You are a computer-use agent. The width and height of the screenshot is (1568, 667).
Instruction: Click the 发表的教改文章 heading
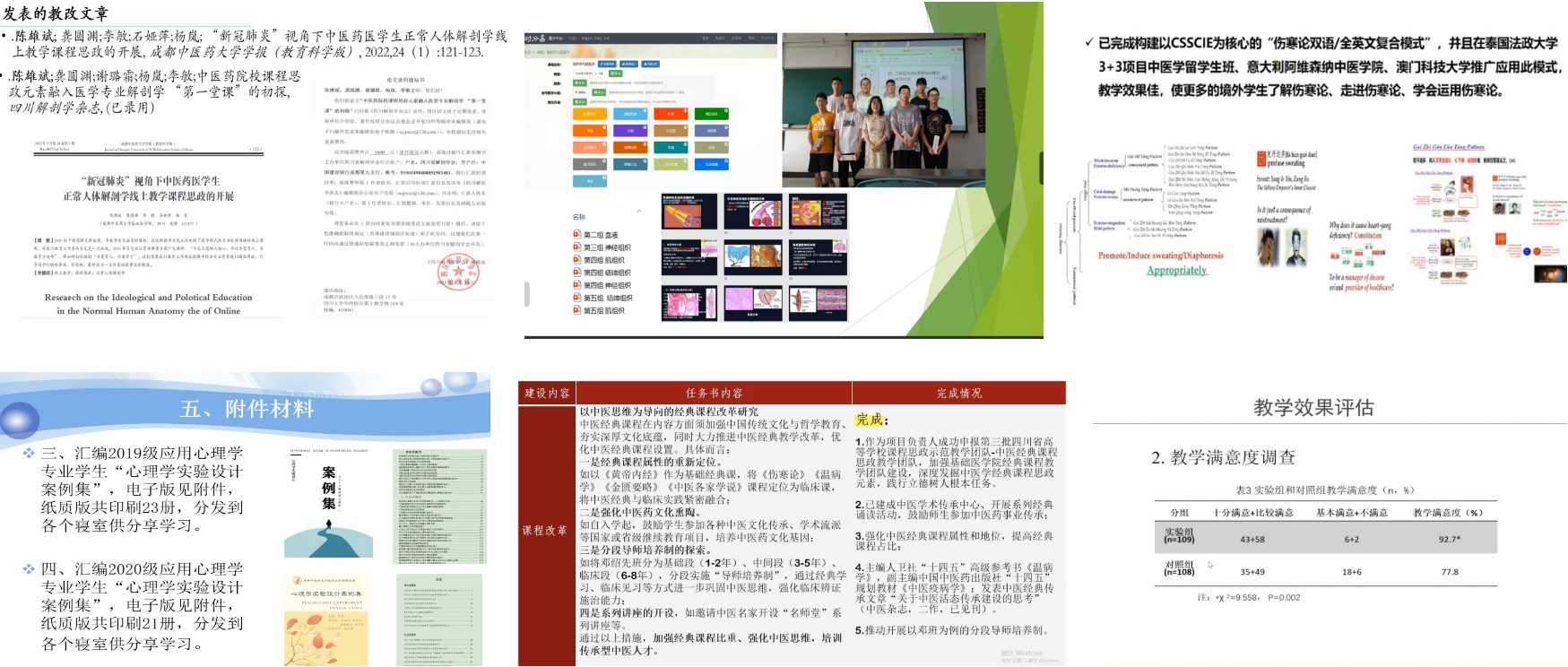pos(56,13)
